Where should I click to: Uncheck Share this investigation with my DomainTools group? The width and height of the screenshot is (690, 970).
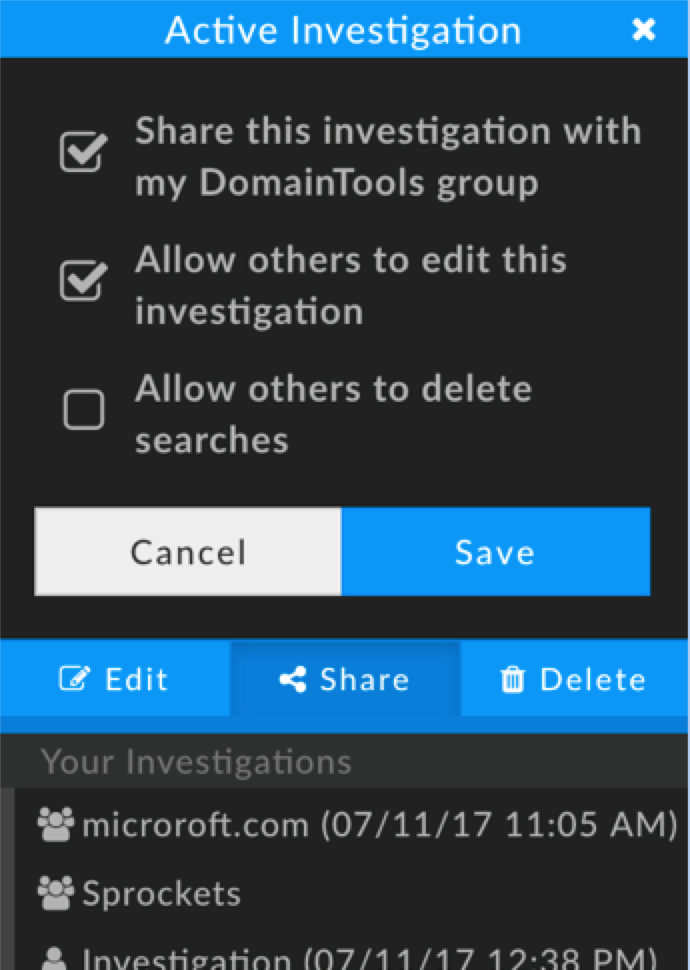[x=84, y=152]
